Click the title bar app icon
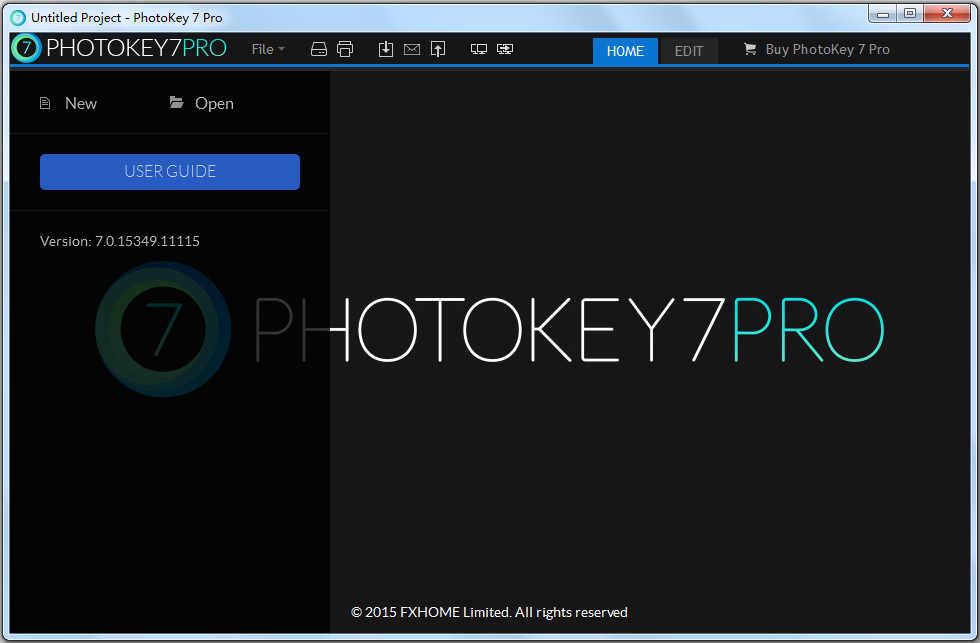Image resolution: width=980 pixels, height=643 pixels. [18, 17]
